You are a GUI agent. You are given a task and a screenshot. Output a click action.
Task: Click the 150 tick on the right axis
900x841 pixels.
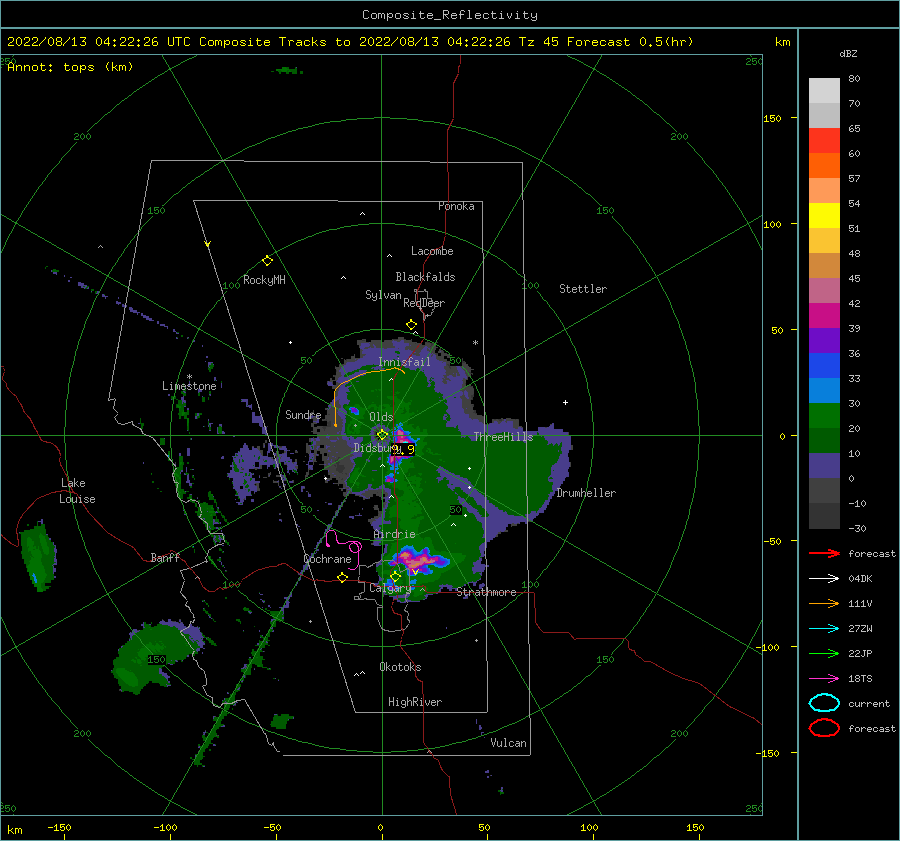(772, 118)
